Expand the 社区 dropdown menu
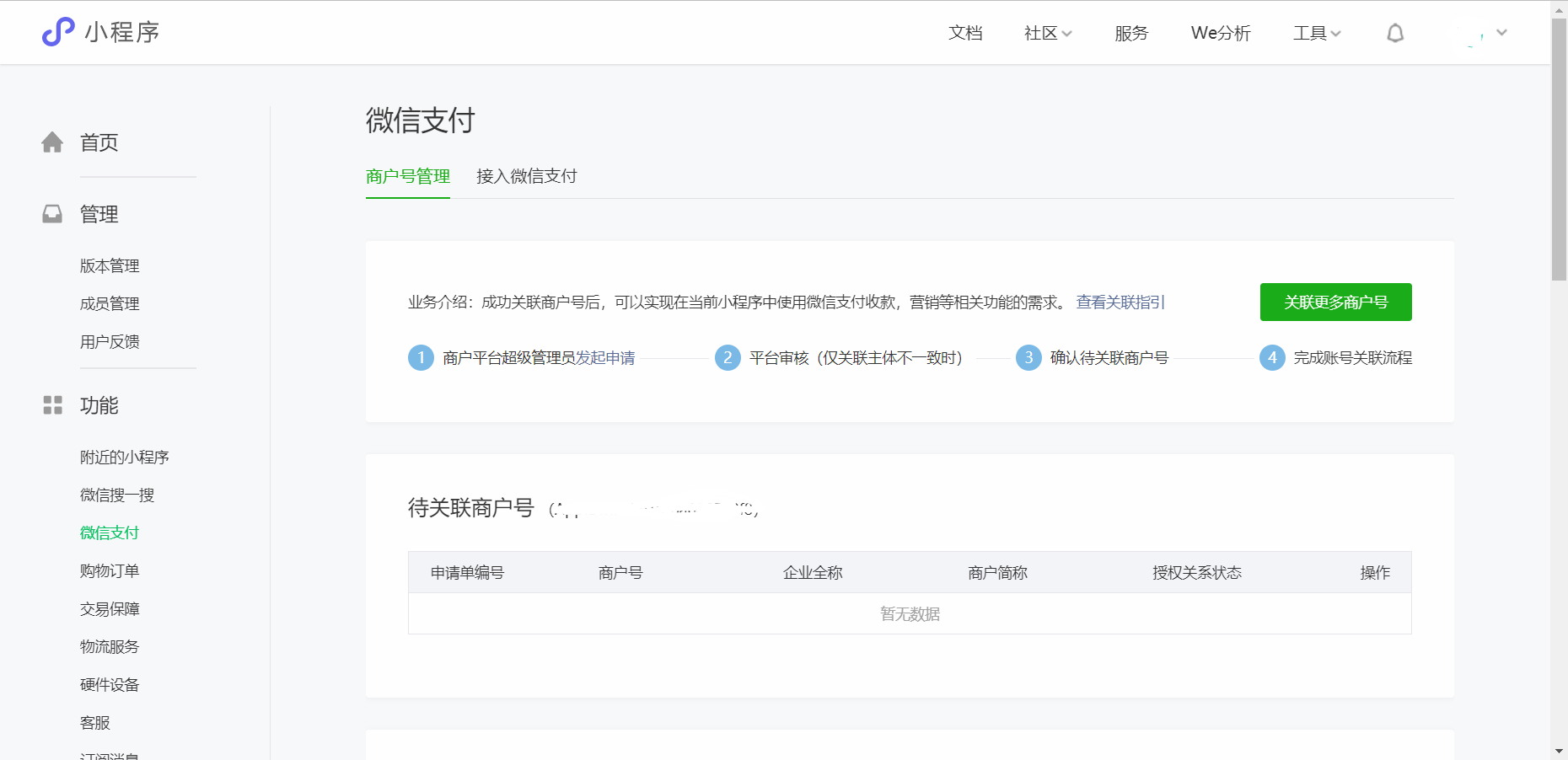 pos(1048,33)
